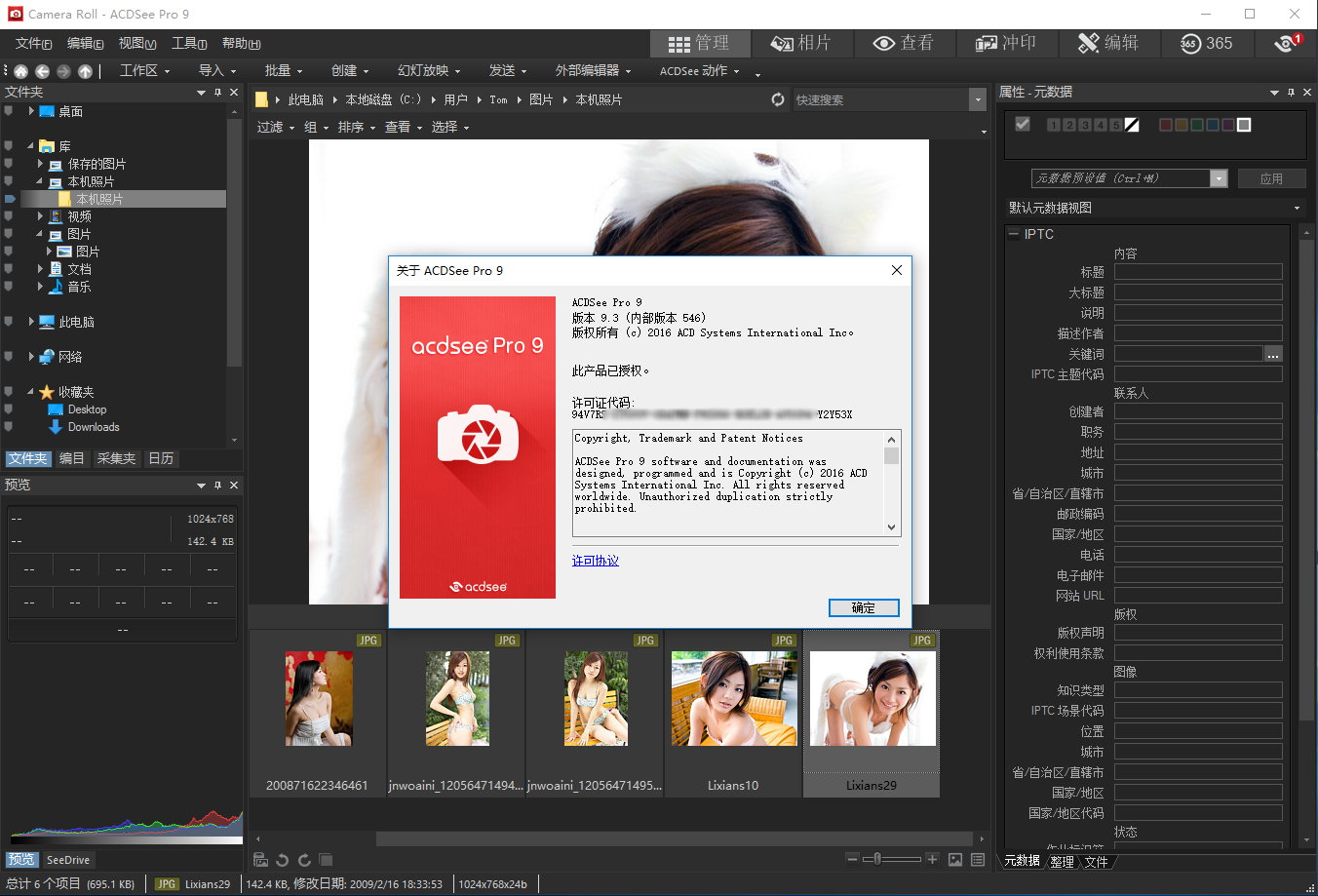Expand the 批量 dropdown
Image resolution: width=1318 pixels, height=896 pixels.
[284, 70]
